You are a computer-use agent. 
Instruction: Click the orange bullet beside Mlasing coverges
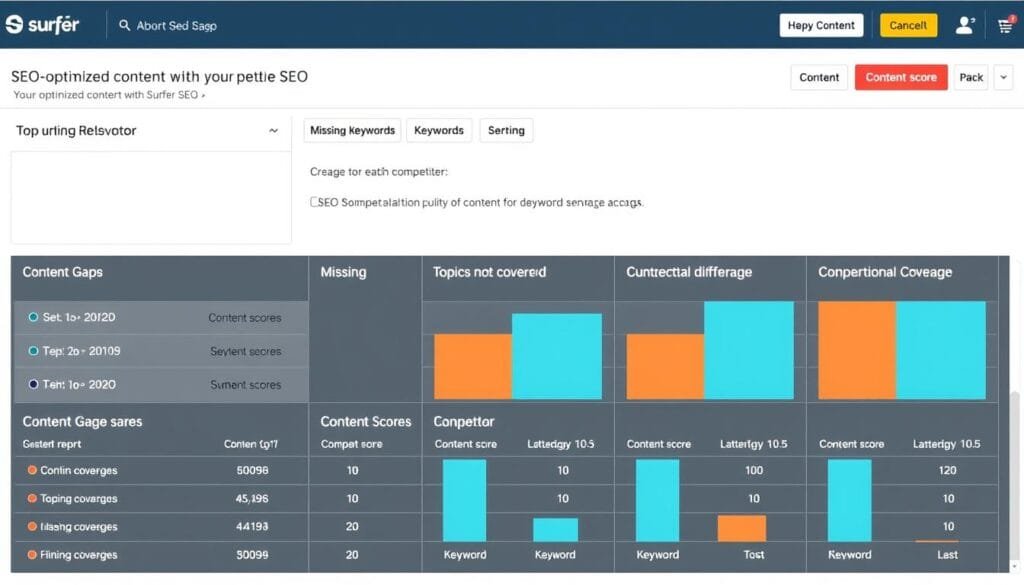[x=32, y=526]
